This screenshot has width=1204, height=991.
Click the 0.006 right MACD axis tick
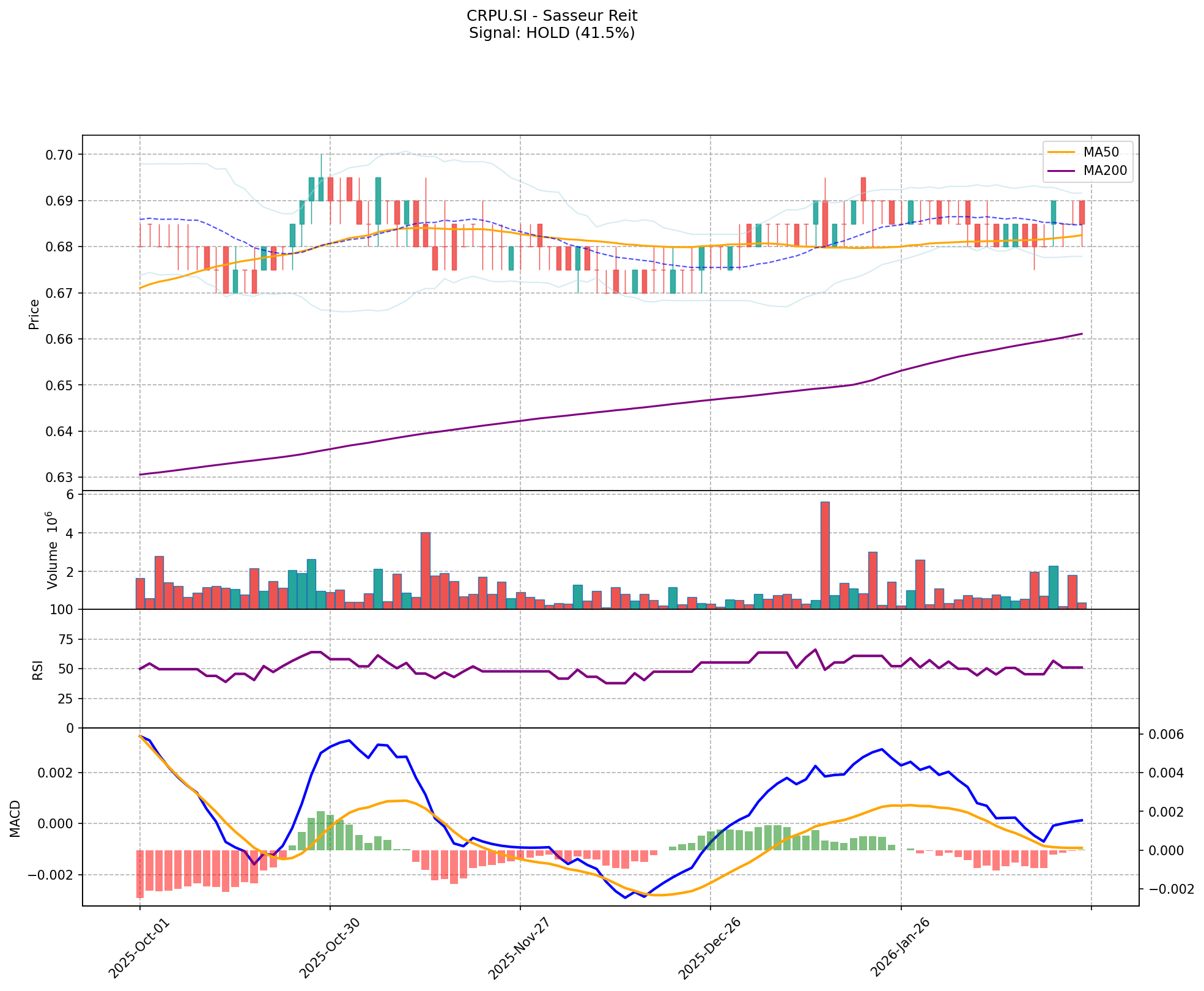point(1167,734)
